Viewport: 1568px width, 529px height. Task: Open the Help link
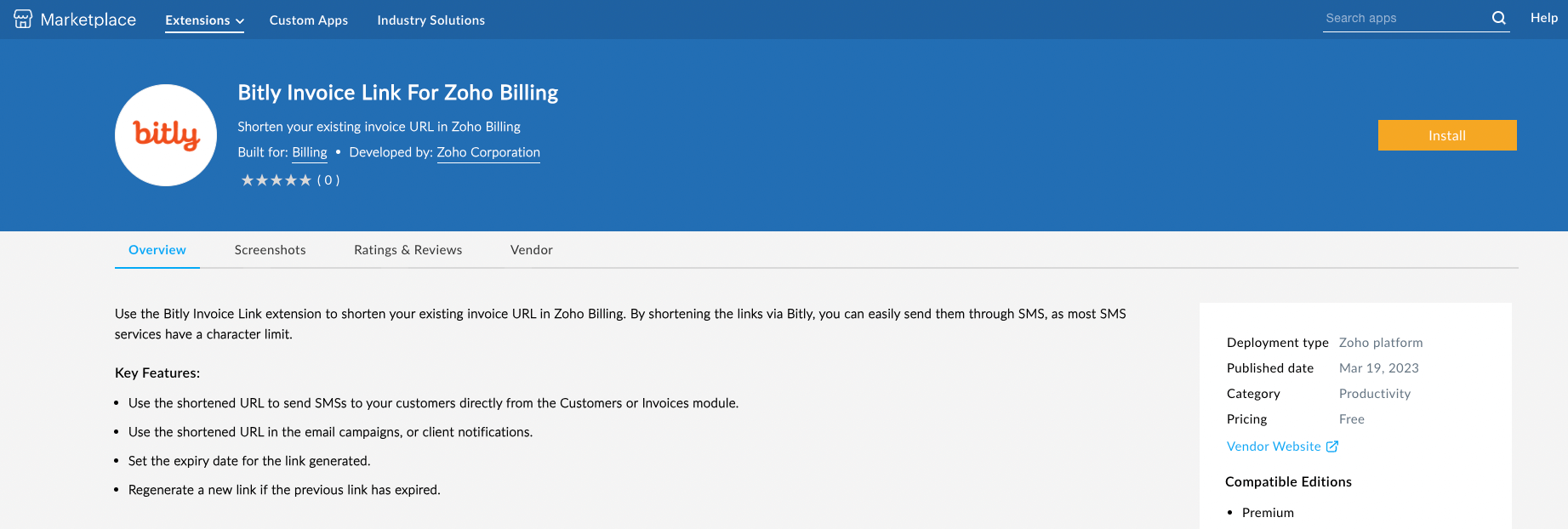point(1544,18)
